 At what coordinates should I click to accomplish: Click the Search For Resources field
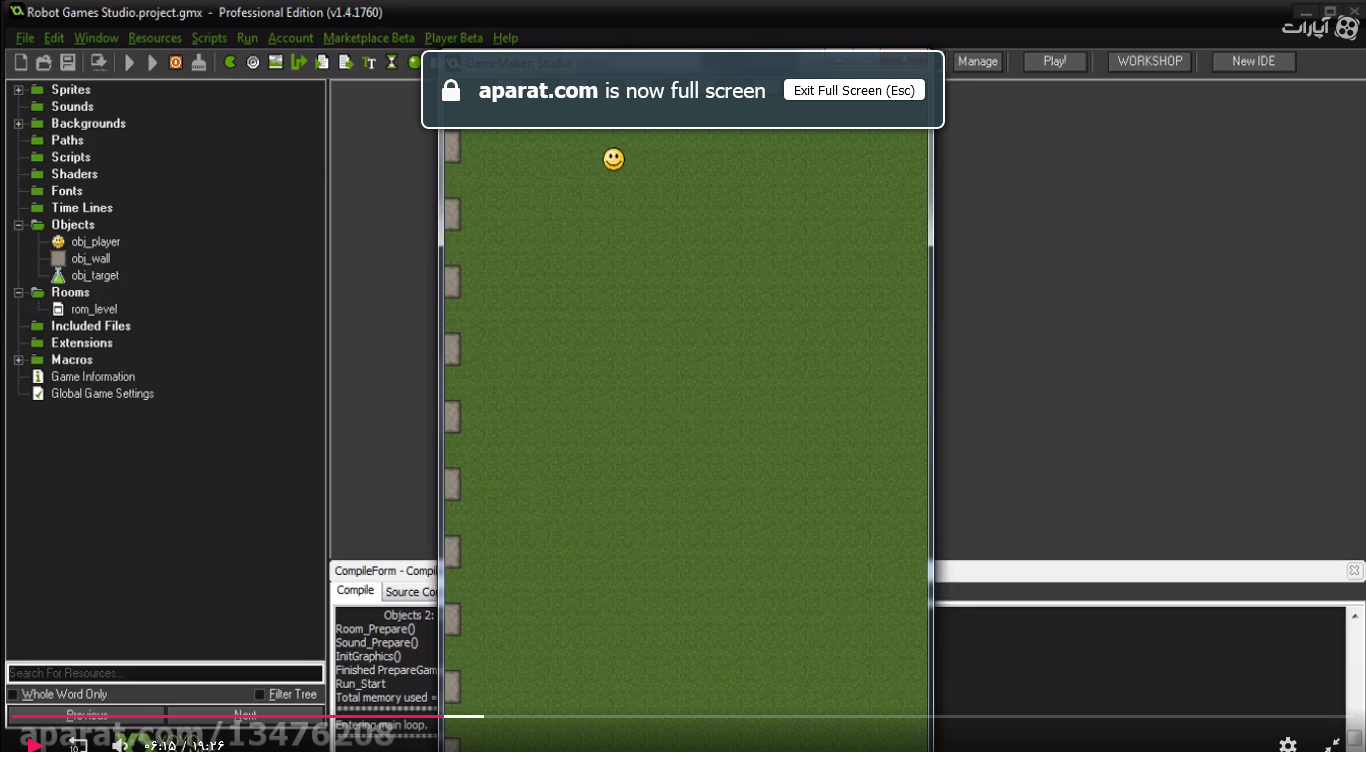point(166,673)
